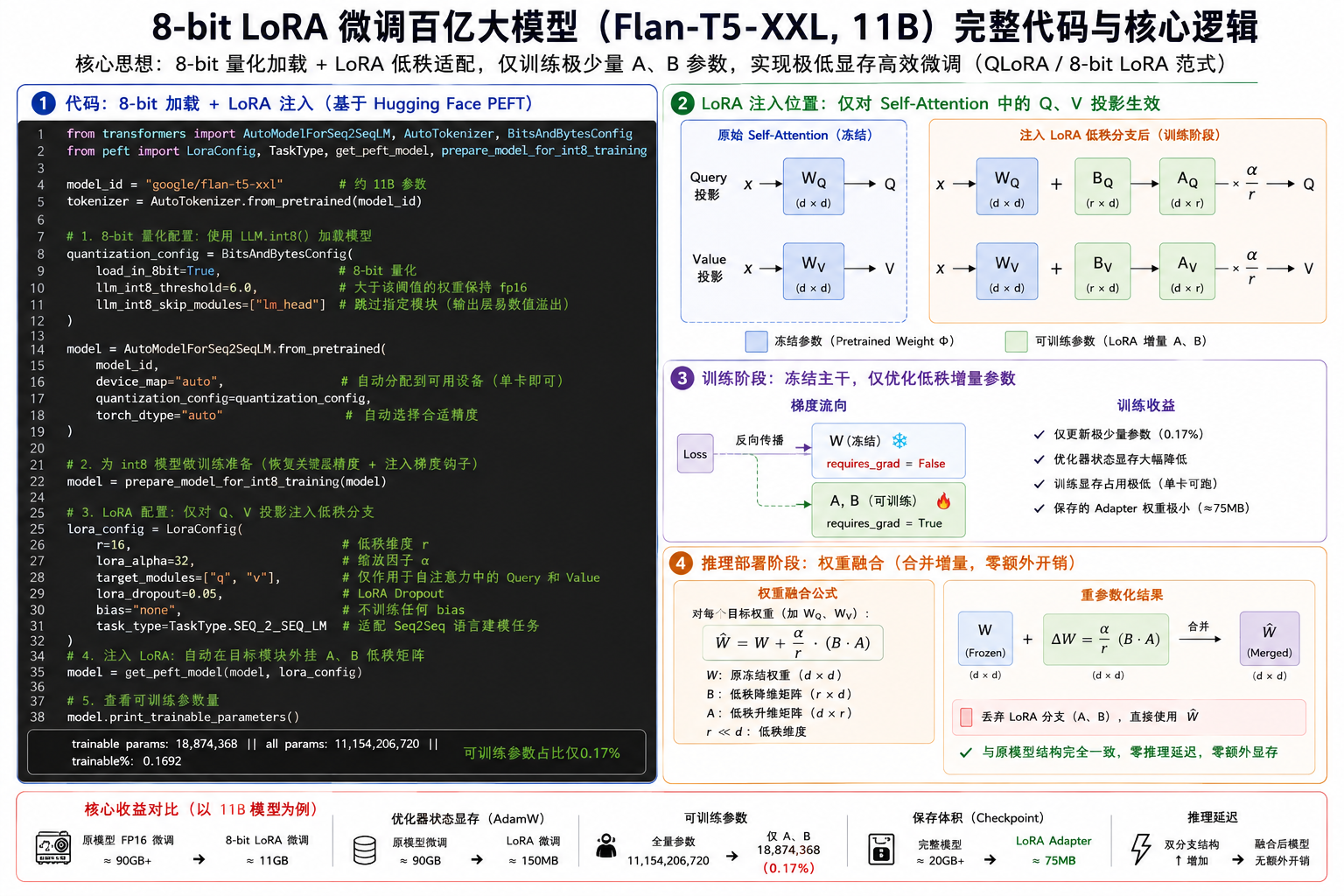
Task: Click the red swatch beside 丢弃 LoRA 分支
Action: pyautogui.click(x=966, y=717)
